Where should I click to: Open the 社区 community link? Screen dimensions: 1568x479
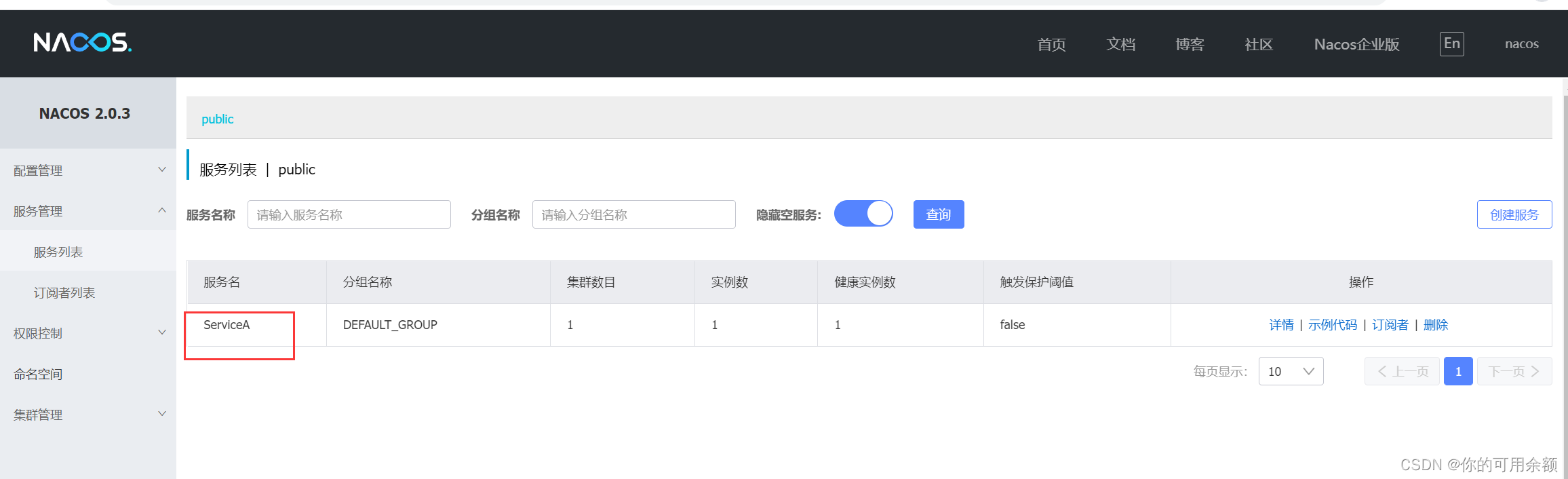[1259, 44]
